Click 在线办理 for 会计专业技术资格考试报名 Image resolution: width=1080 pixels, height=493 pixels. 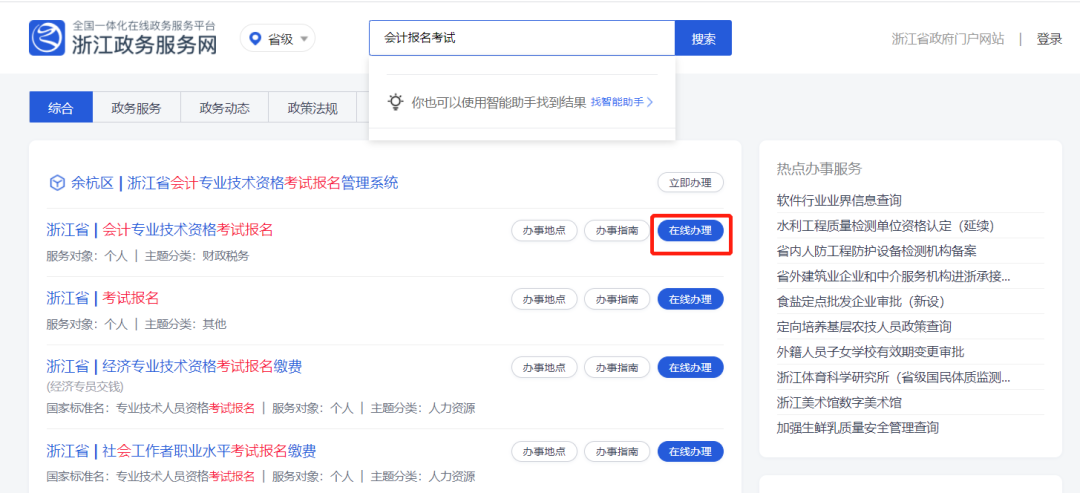click(x=690, y=231)
